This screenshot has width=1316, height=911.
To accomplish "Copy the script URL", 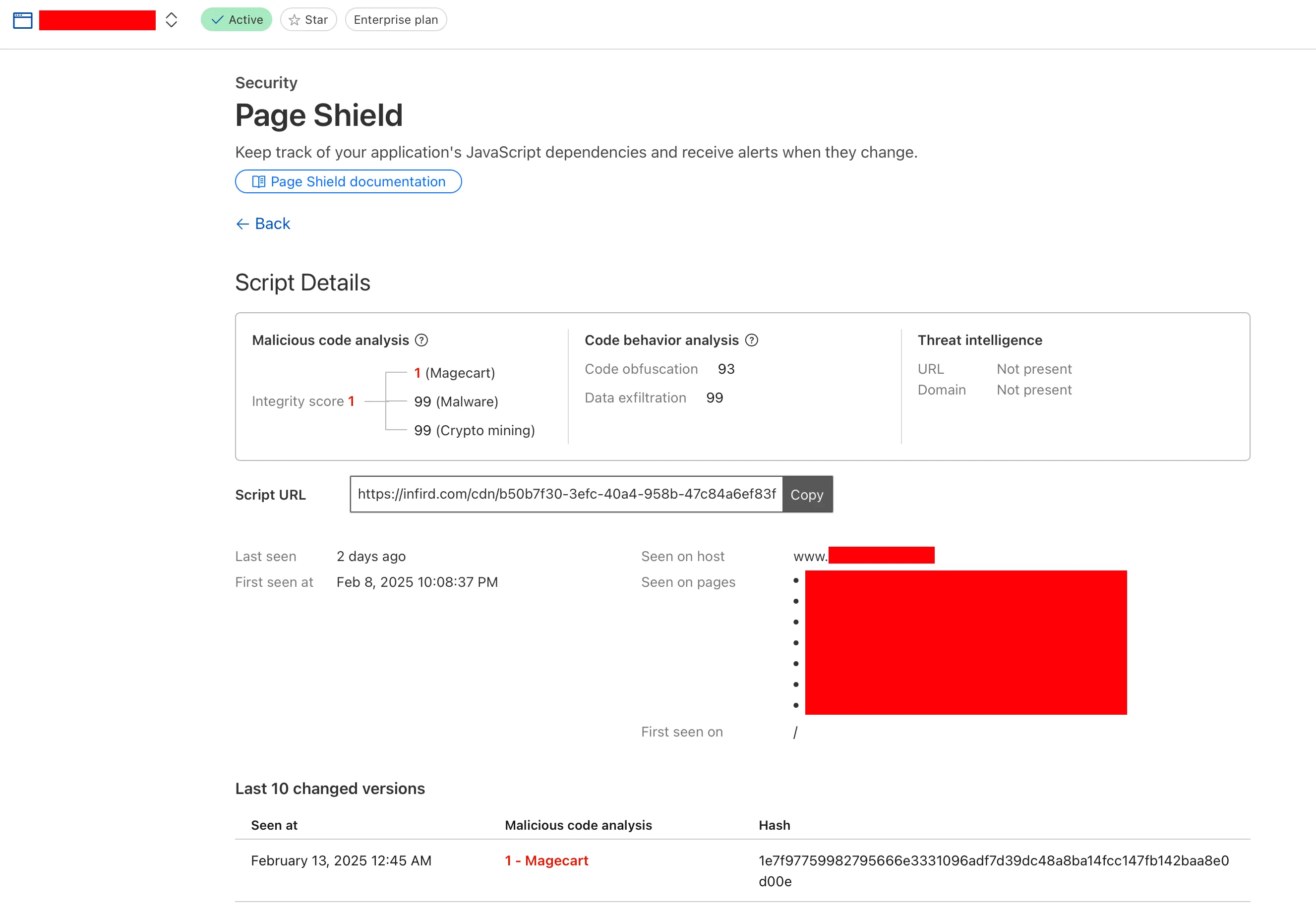I will (806, 494).
